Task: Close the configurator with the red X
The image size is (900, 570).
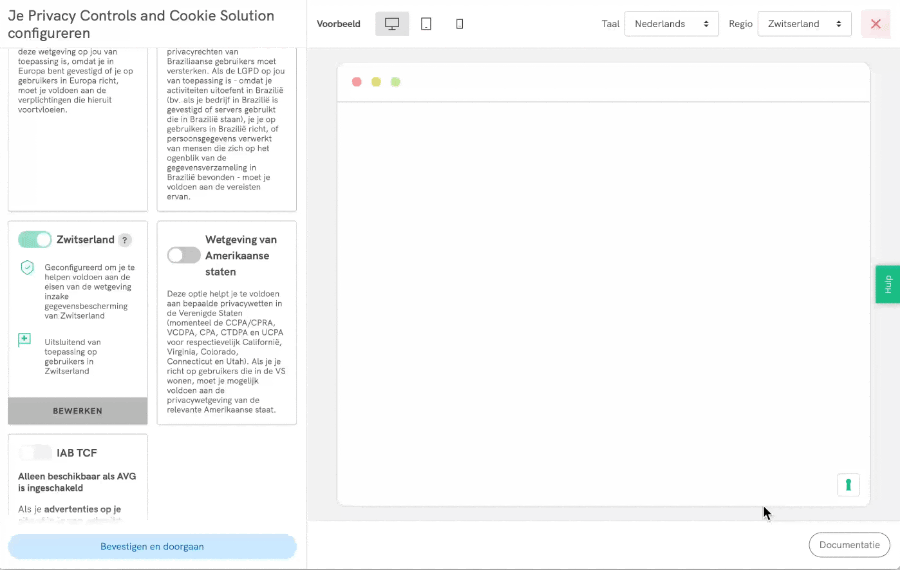Action: 875,24
